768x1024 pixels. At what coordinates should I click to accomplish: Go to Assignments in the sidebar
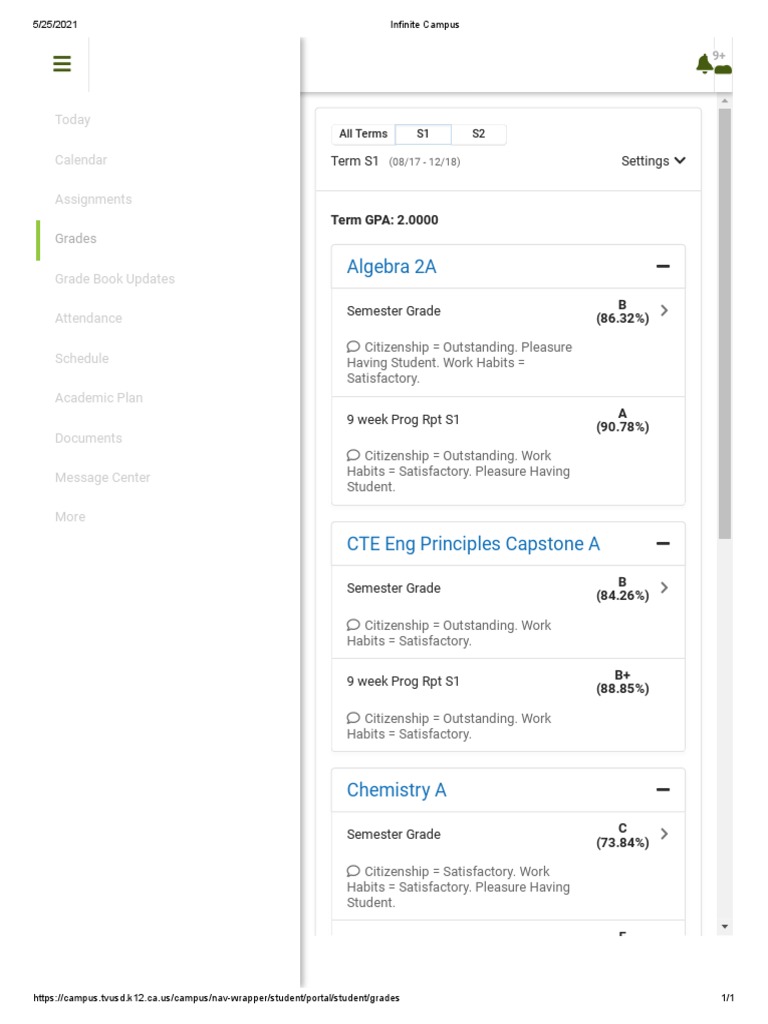93,199
